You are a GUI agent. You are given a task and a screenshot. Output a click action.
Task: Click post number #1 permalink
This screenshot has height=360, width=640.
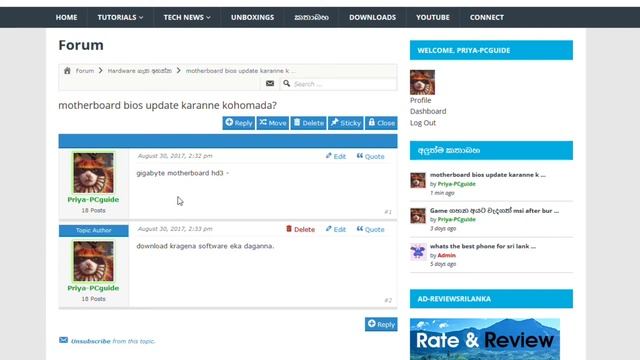388,212
